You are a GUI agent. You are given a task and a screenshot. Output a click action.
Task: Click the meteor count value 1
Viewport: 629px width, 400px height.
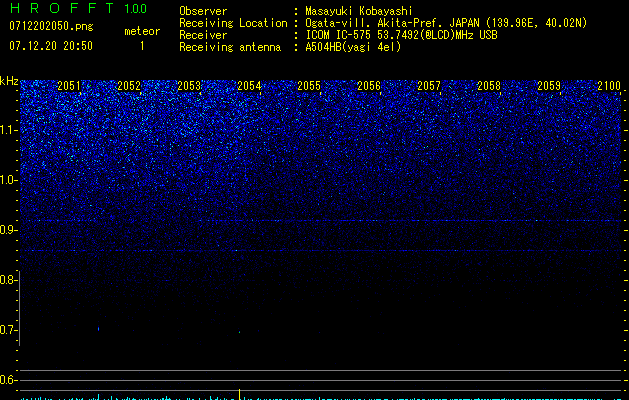pyautogui.click(x=142, y=46)
